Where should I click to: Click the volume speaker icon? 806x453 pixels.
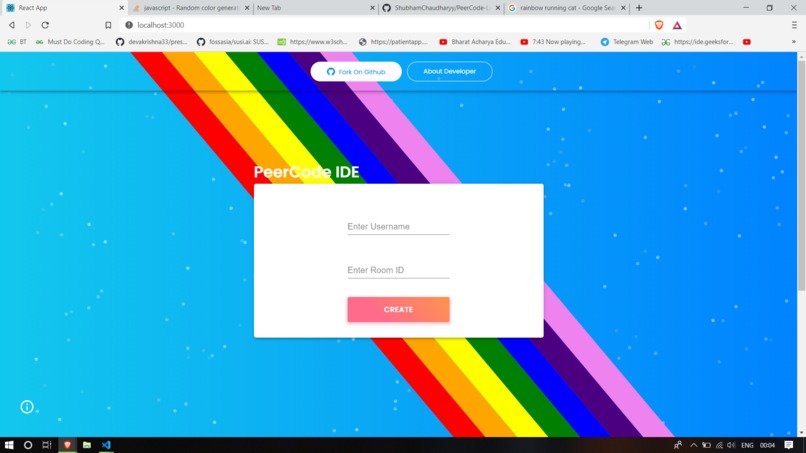coord(731,445)
